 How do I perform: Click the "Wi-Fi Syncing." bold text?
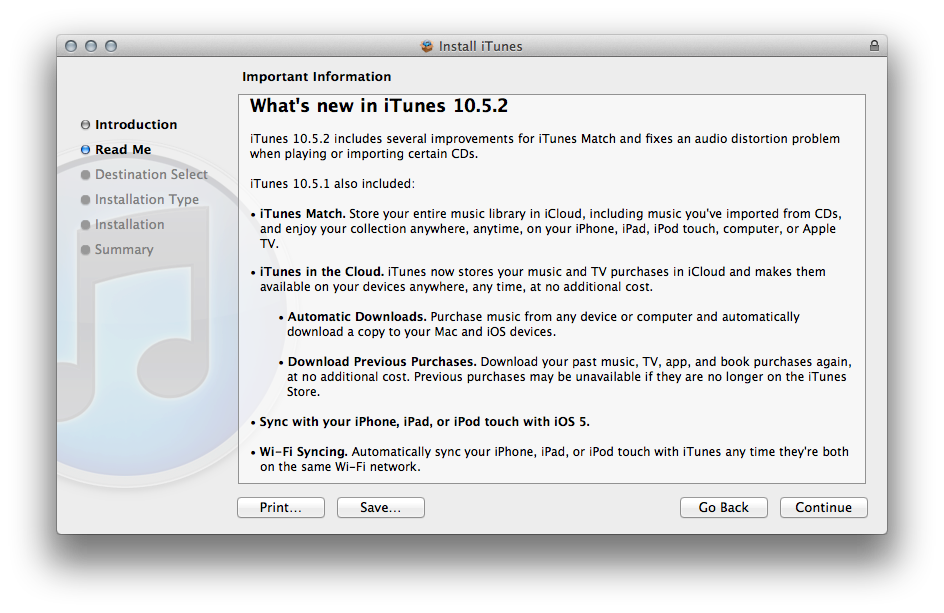[303, 452]
